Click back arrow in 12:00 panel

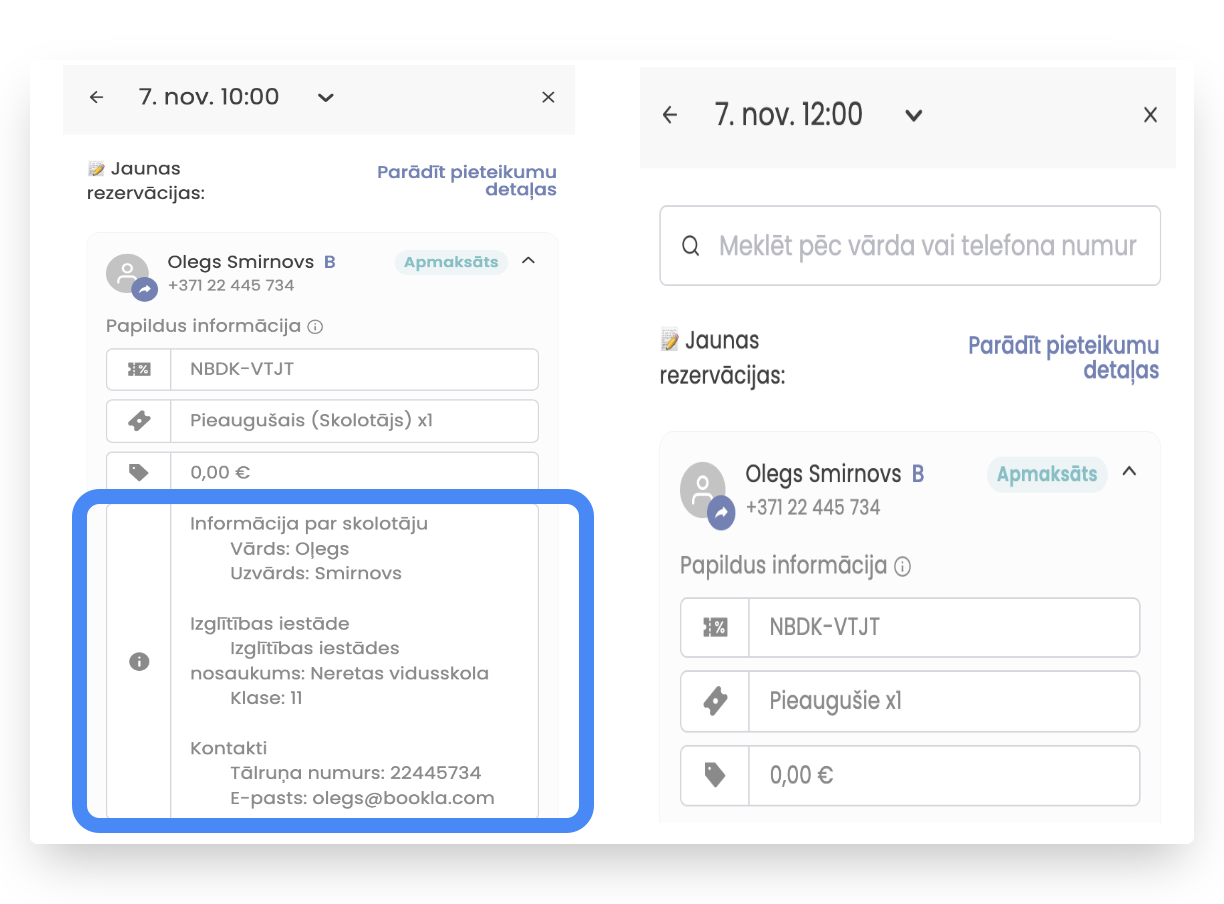pyautogui.click(x=670, y=115)
